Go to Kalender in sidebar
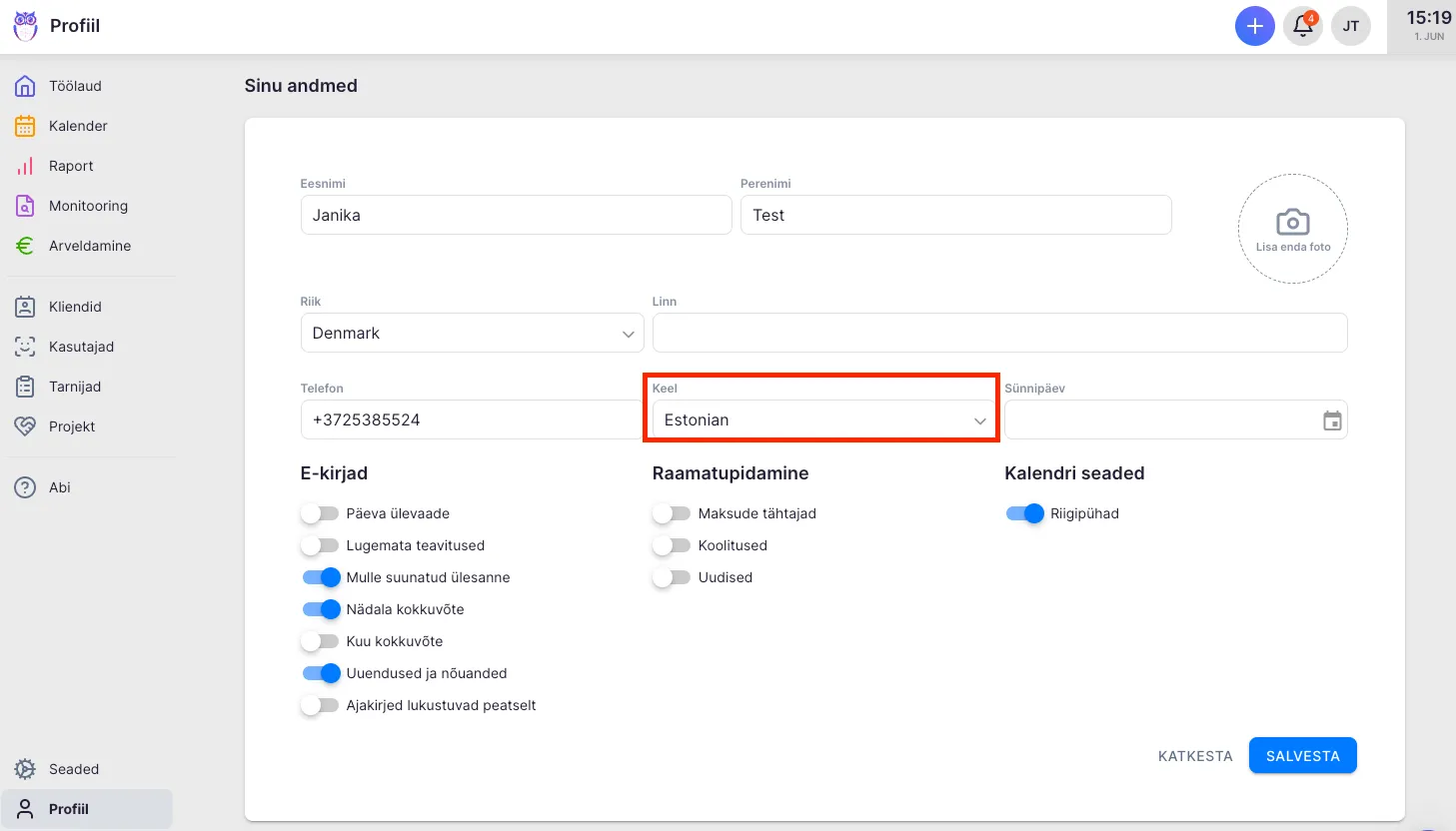The width and height of the screenshot is (1456, 831). point(78,126)
